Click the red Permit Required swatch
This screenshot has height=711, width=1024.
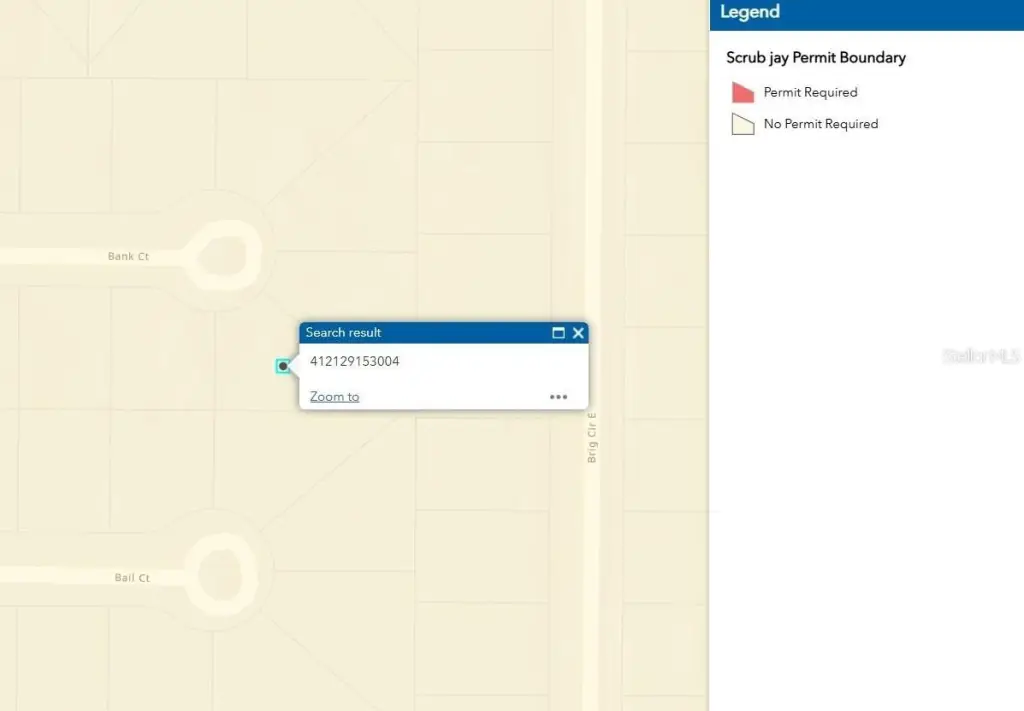pyautogui.click(x=742, y=93)
